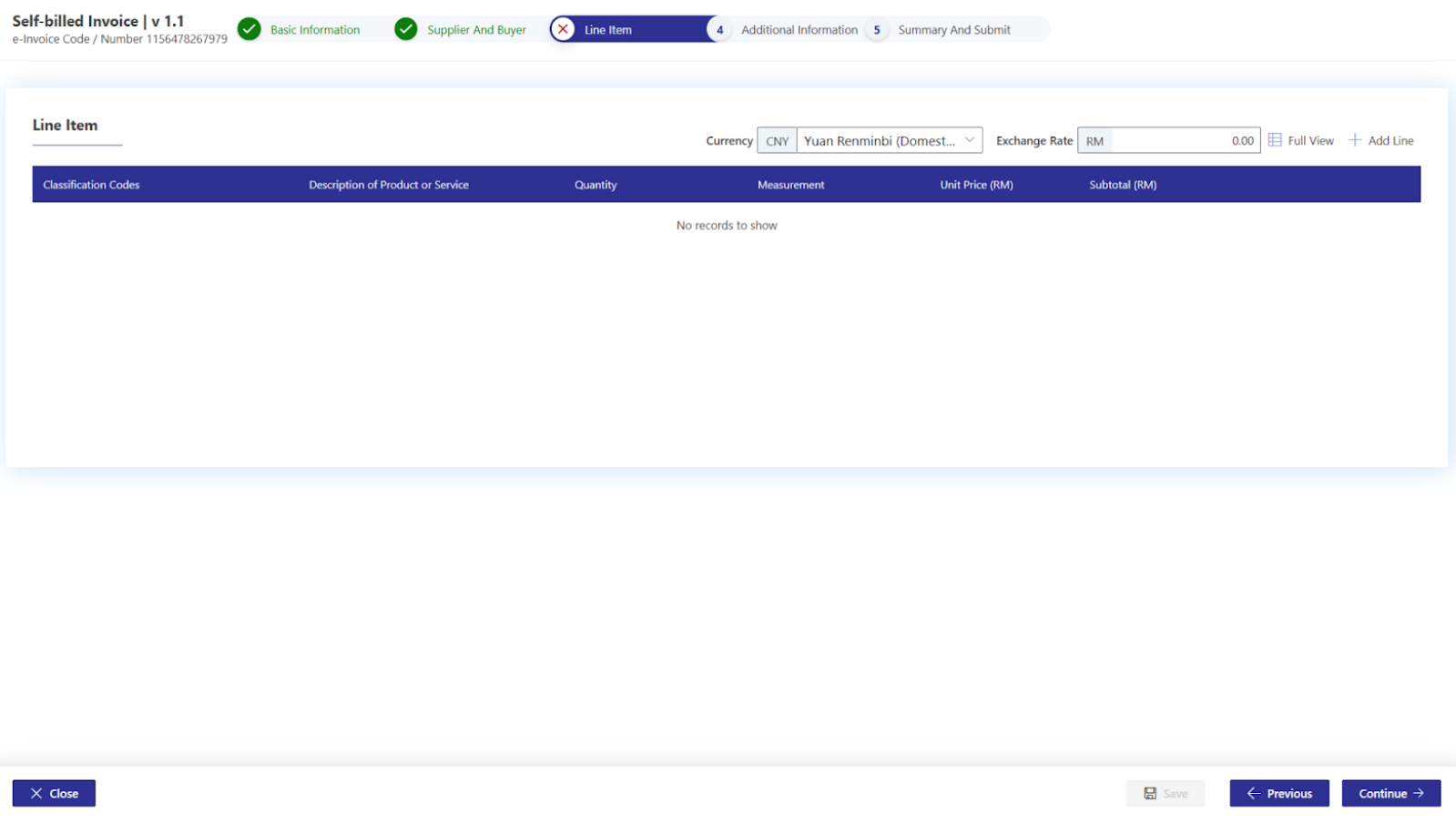Click the Classification Codes column header
Screen dimensions: 1456x823
click(91, 185)
